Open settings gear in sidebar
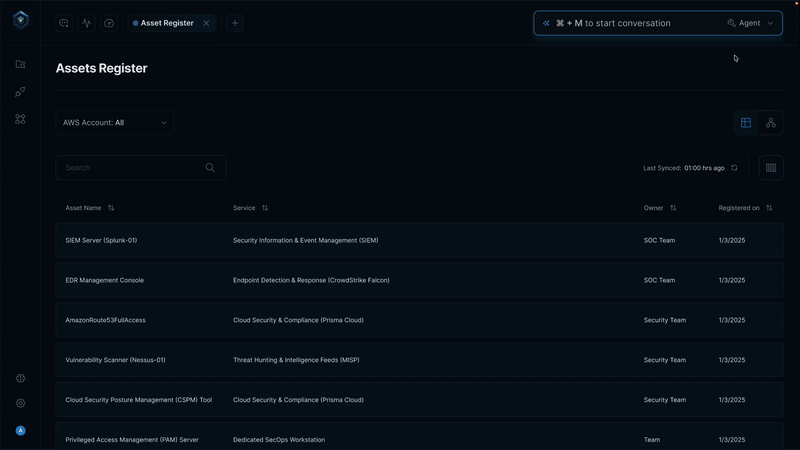 tap(20, 404)
